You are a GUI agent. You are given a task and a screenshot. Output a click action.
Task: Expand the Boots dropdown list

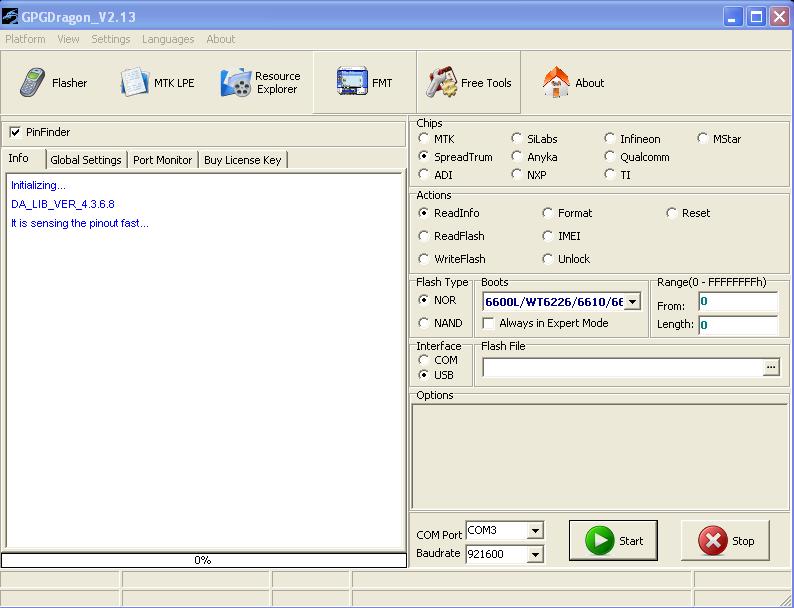pos(632,302)
